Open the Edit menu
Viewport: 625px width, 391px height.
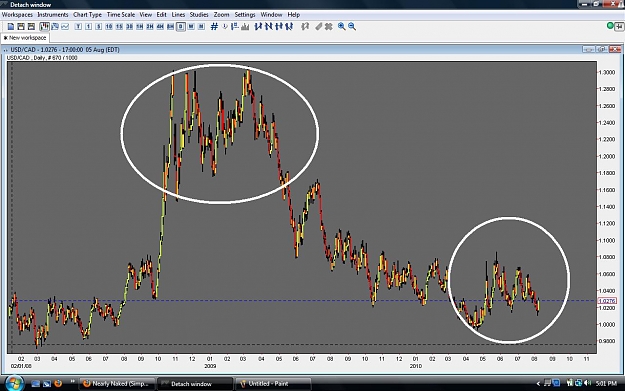coord(161,15)
